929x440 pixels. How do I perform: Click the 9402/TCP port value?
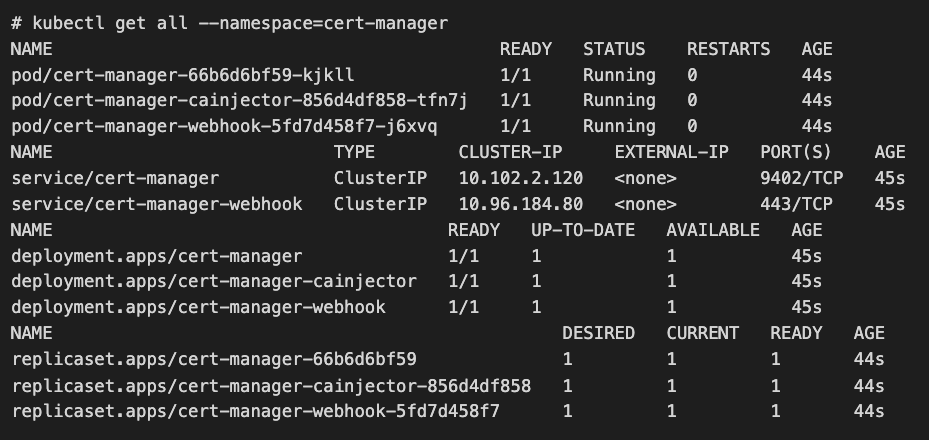(796, 178)
